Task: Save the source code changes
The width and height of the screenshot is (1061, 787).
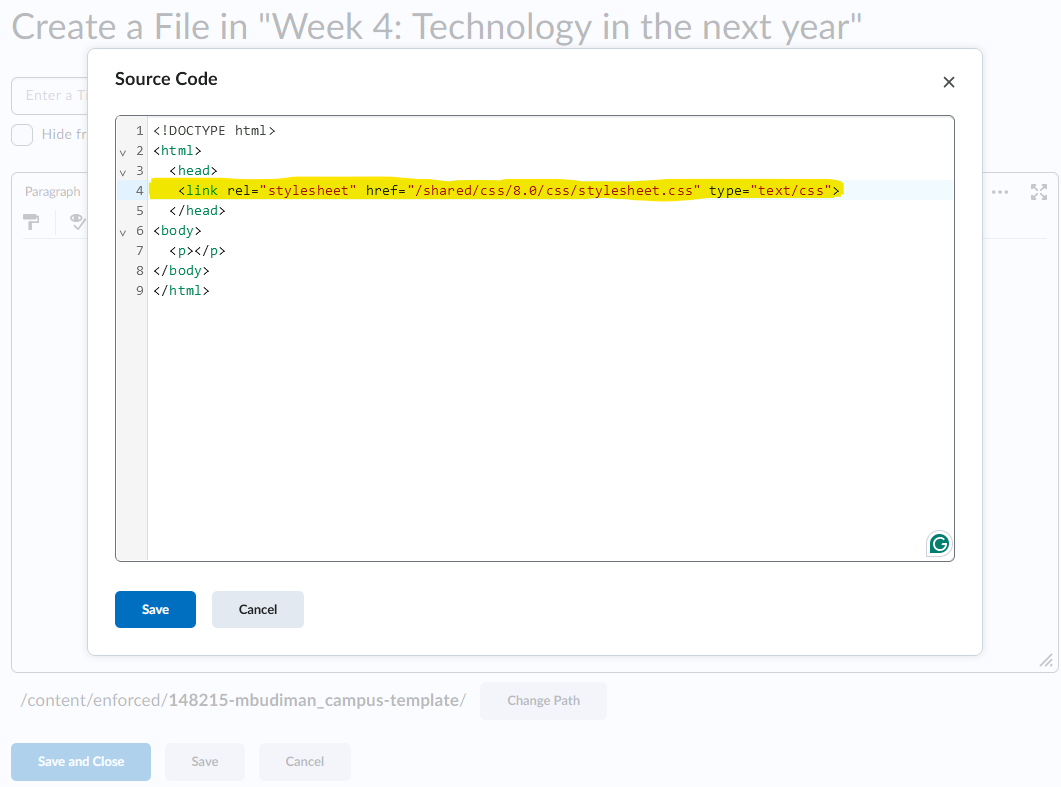Action: point(155,609)
